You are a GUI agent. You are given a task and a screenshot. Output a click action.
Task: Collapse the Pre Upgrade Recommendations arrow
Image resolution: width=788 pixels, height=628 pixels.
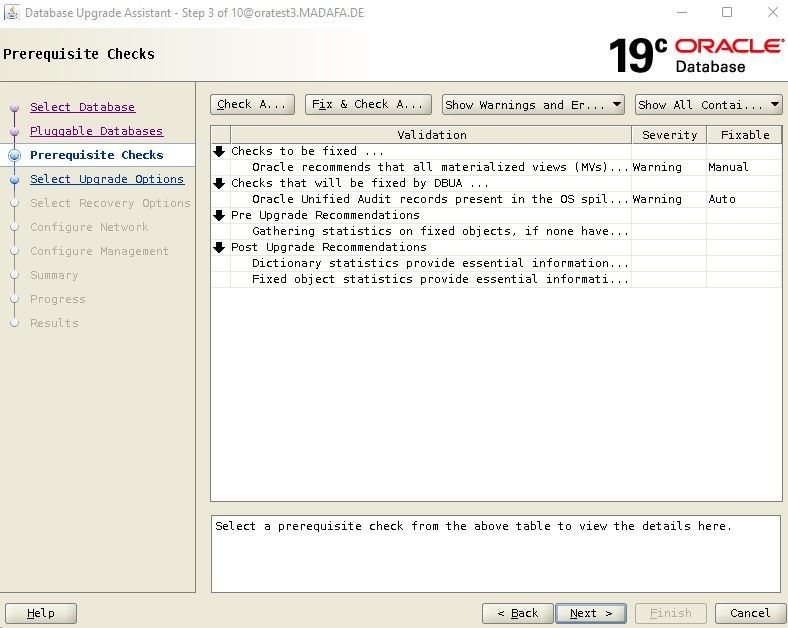click(219, 216)
